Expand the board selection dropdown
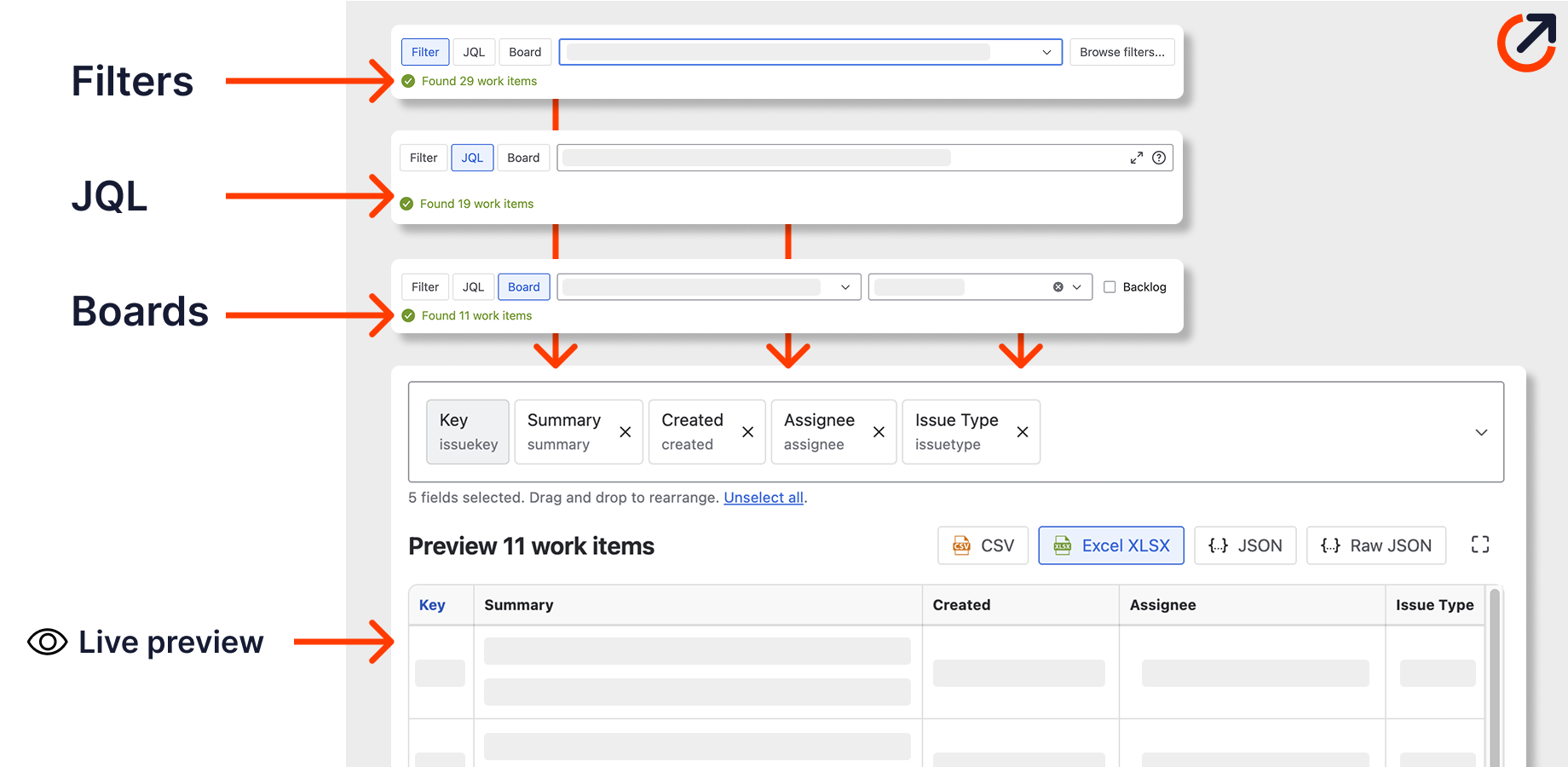 pyautogui.click(x=845, y=286)
